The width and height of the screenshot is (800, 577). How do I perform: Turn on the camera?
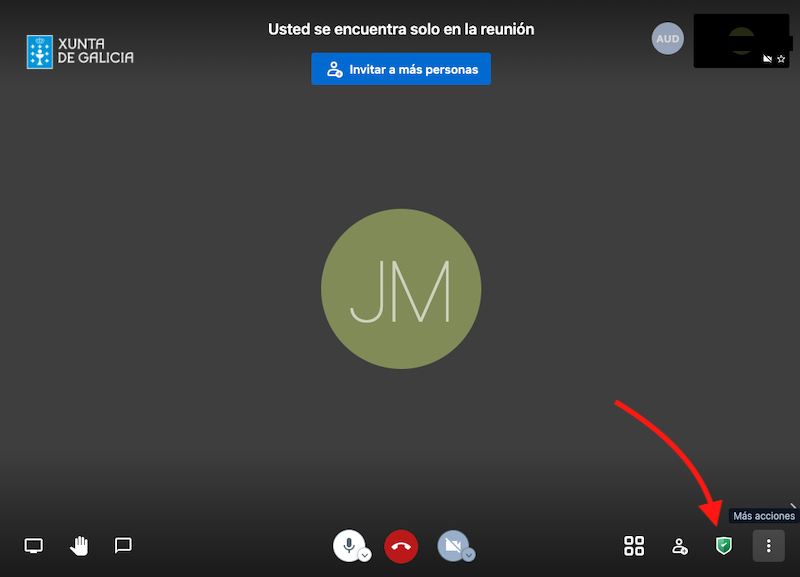click(x=452, y=545)
